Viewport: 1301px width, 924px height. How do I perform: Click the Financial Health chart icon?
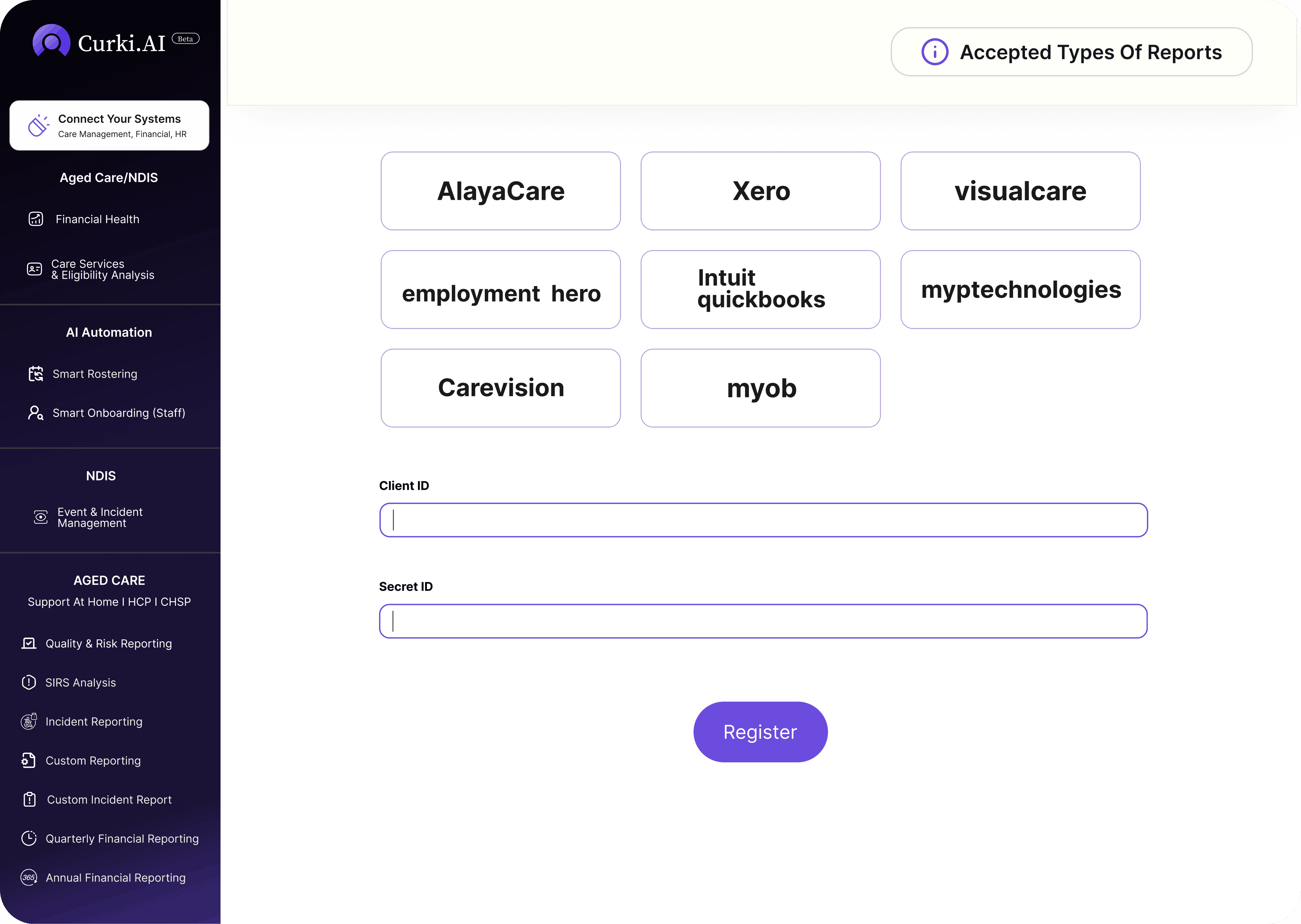coord(36,219)
